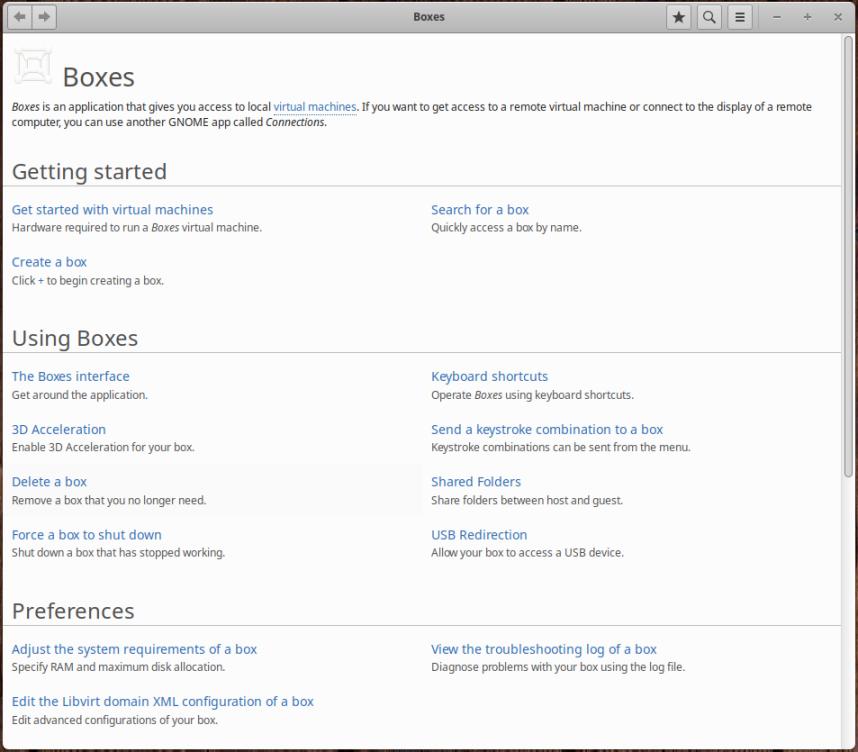Click the Boxes application logo icon
The image size is (858, 752).
click(x=33, y=67)
